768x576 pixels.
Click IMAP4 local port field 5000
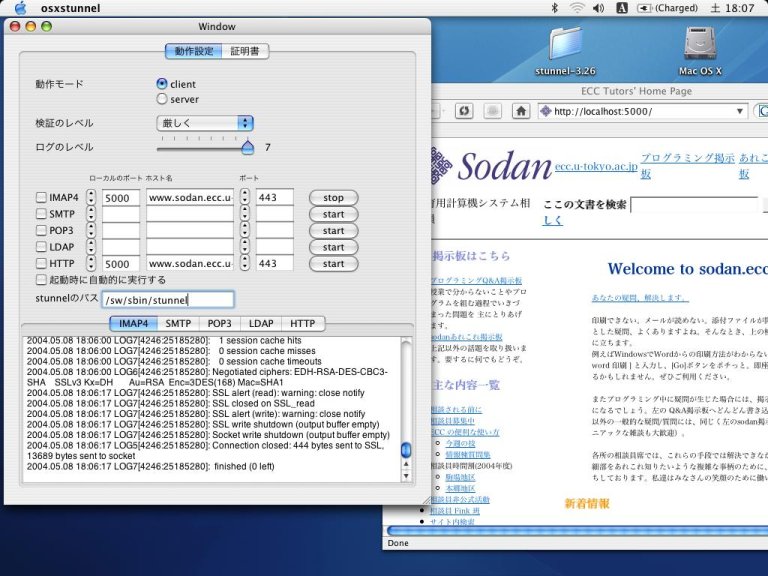[x=120, y=197]
